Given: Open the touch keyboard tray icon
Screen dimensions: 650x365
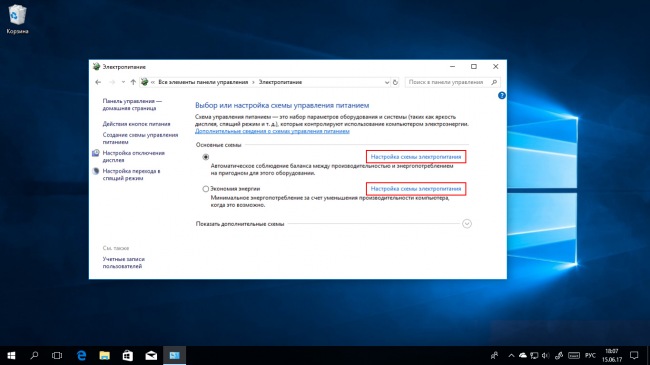Looking at the screenshot, I should tap(574, 355).
